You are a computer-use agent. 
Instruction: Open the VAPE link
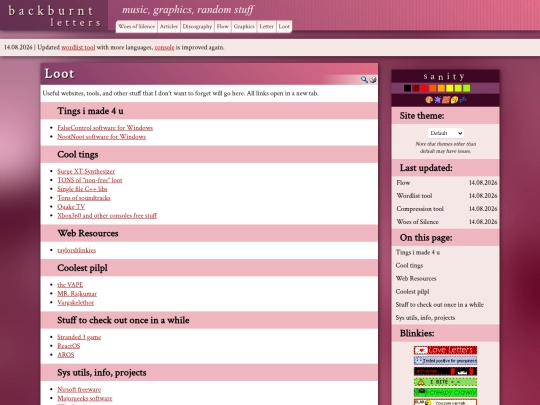[70, 285]
